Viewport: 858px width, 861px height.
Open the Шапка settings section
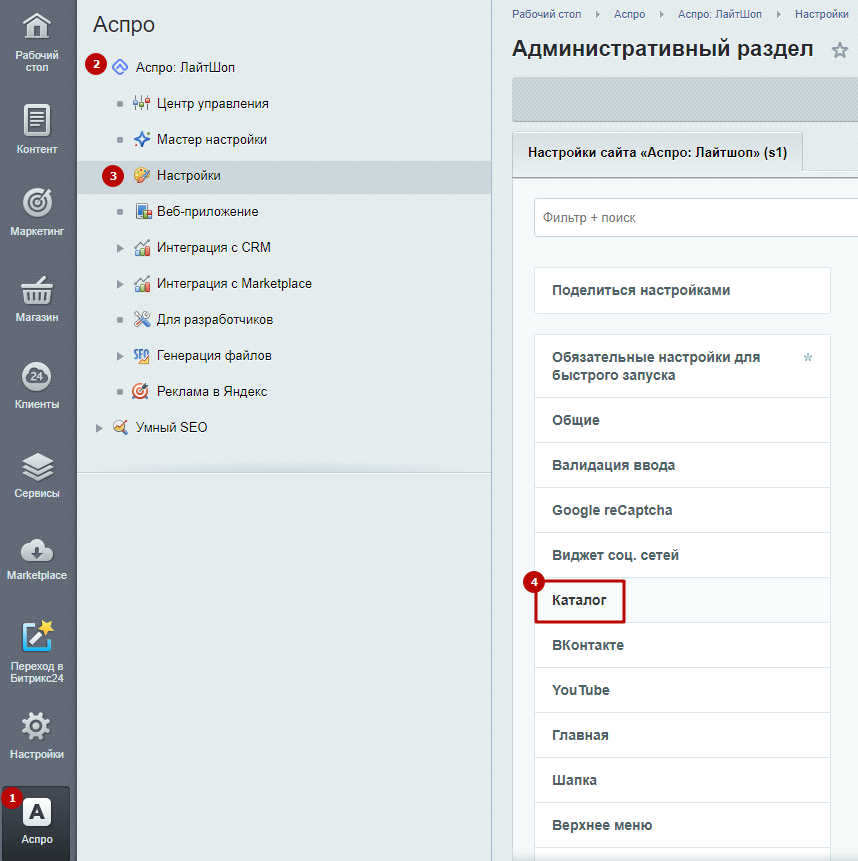pos(682,780)
